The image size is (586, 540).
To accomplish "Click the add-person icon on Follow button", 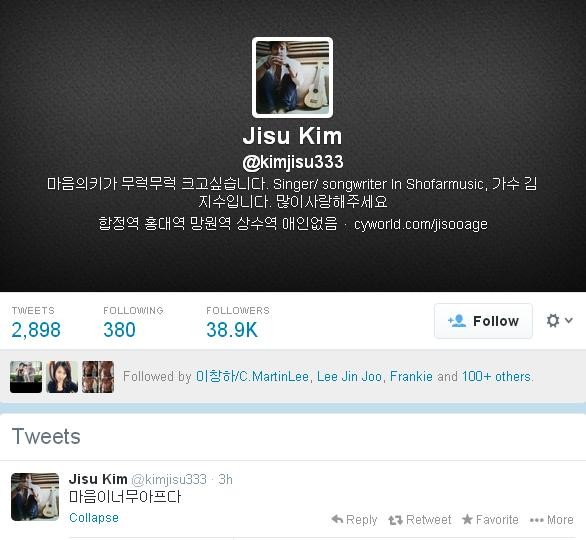I will pos(457,321).
